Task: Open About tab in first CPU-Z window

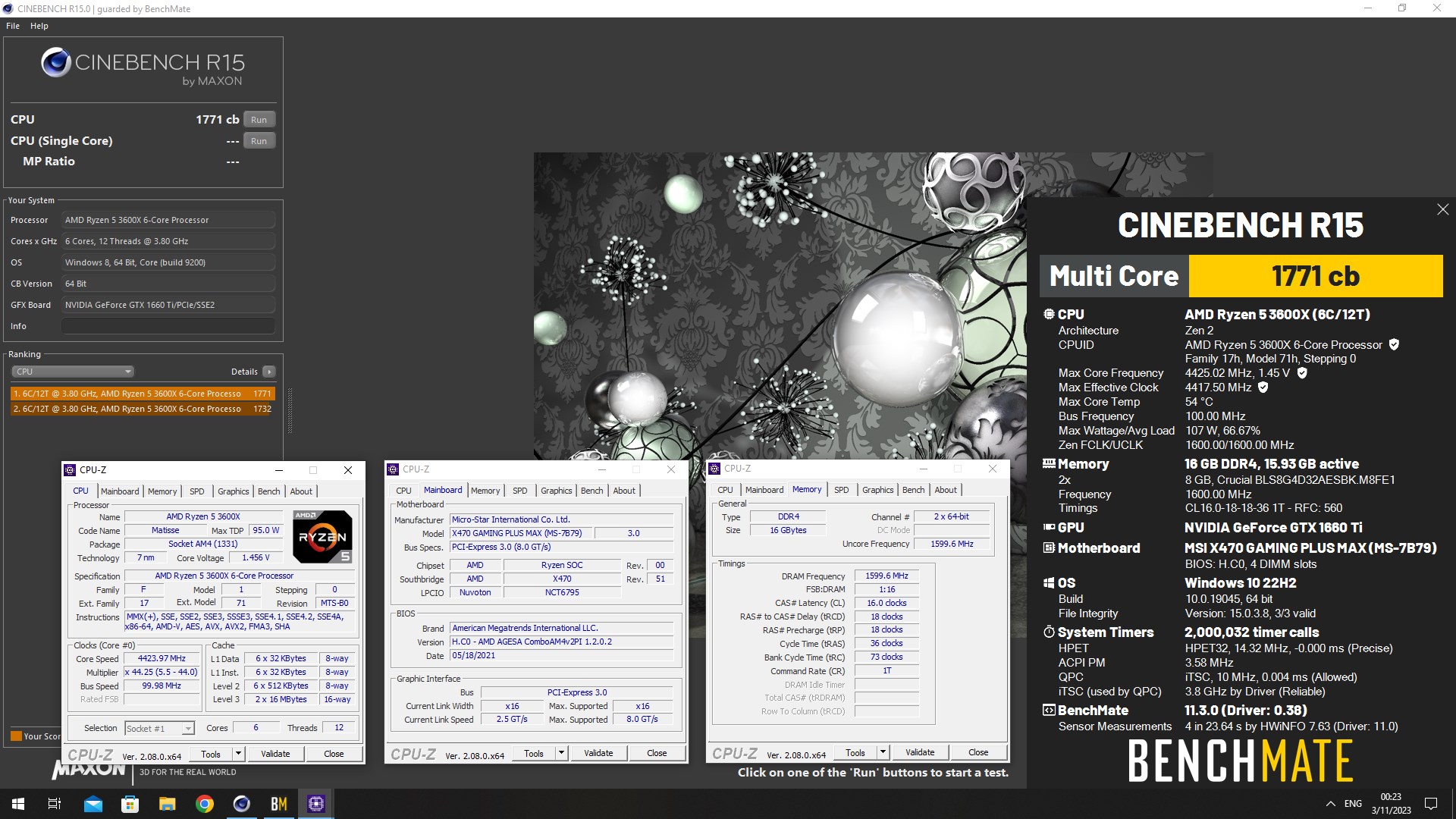Action: (301, 491)
